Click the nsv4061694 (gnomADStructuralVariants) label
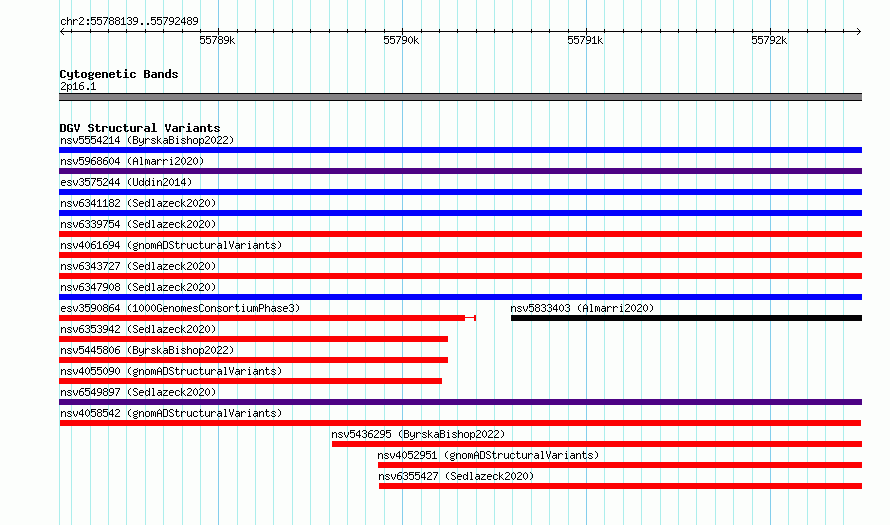Screen dimensions: 890x525 [171, 245]
